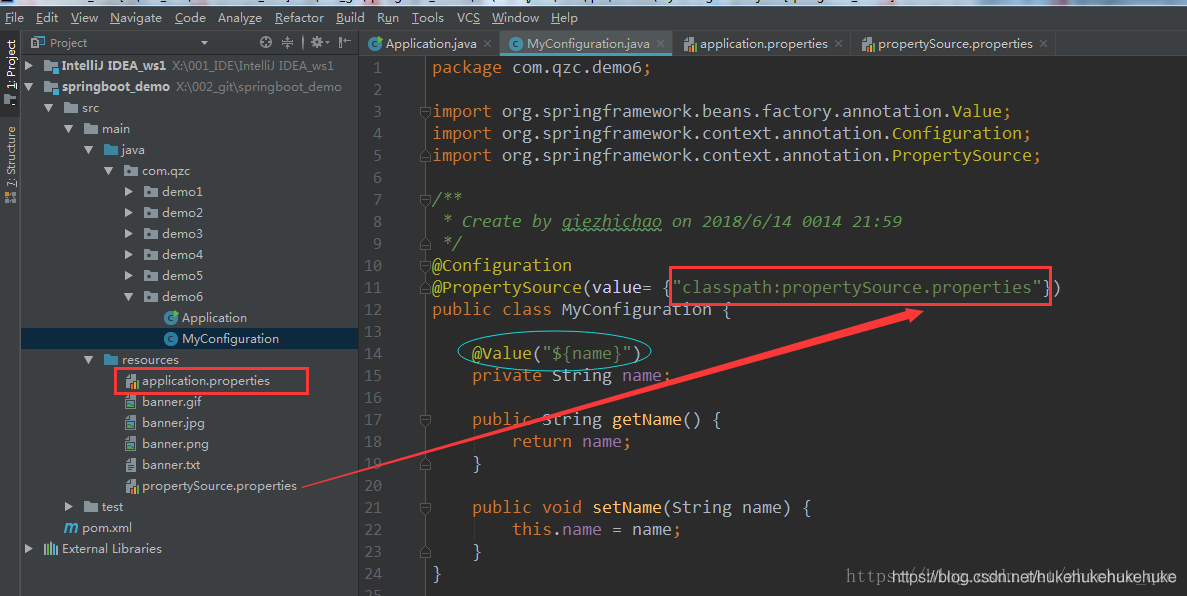The height and width of the screenshot is (596, 1187).
Task: Fold the imports block at line 3
Action: (425, 112)
